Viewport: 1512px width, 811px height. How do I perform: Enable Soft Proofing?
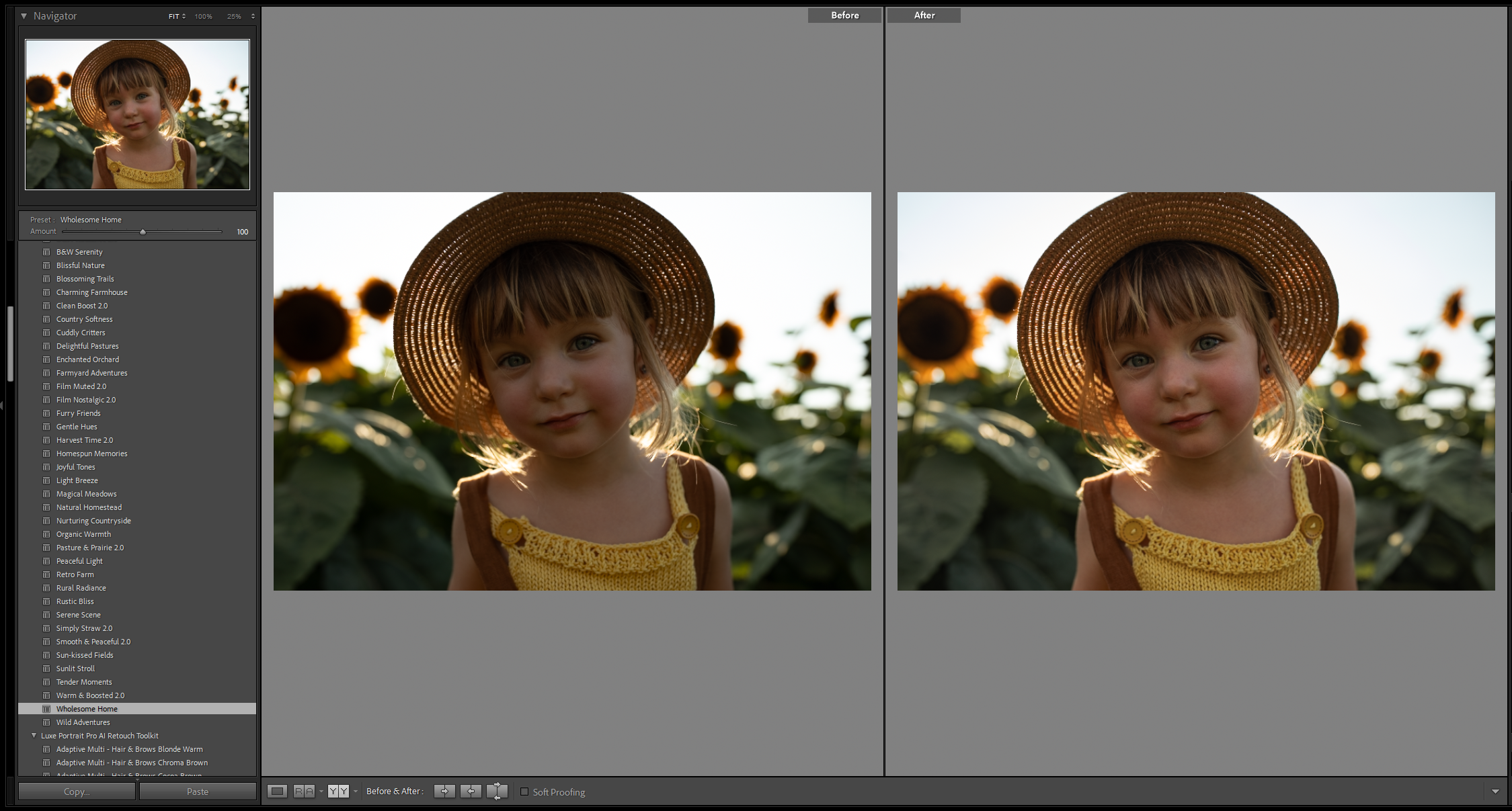point(525,792)
